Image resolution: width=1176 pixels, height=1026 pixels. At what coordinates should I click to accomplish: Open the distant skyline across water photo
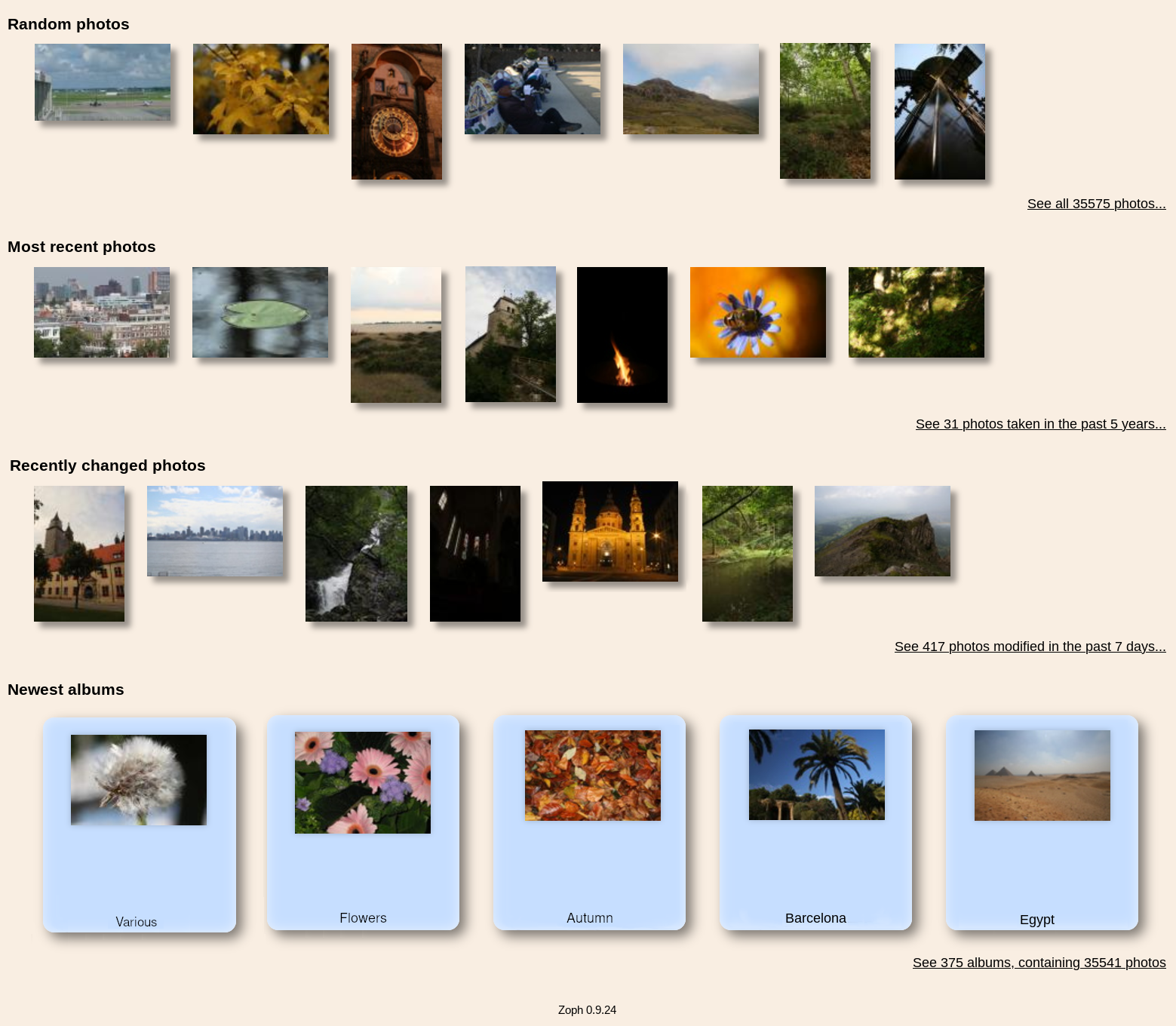pyautogui.click(x=215, y=531)
